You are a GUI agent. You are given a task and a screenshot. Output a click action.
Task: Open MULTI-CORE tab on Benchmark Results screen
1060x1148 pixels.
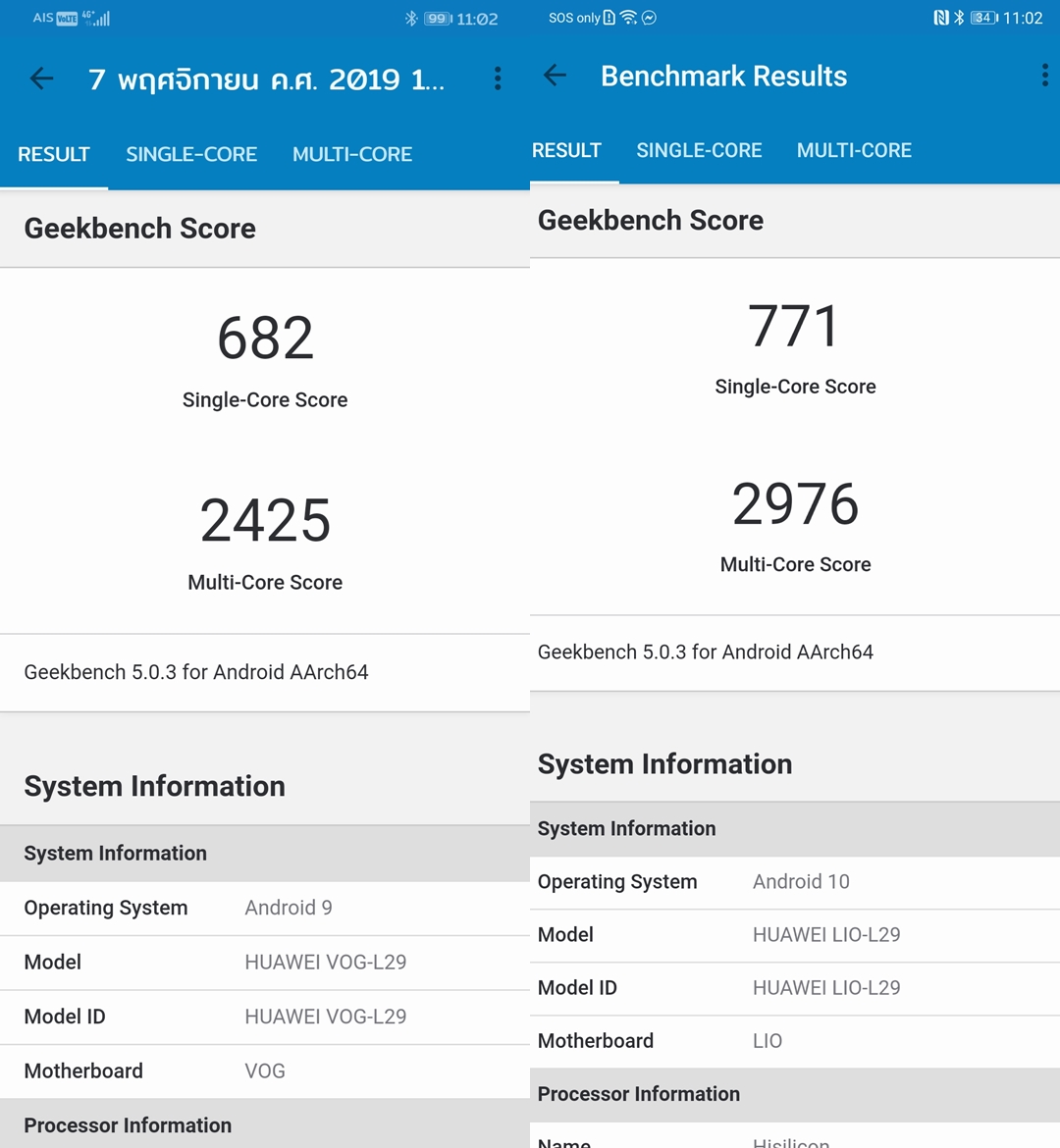point(854,150)
